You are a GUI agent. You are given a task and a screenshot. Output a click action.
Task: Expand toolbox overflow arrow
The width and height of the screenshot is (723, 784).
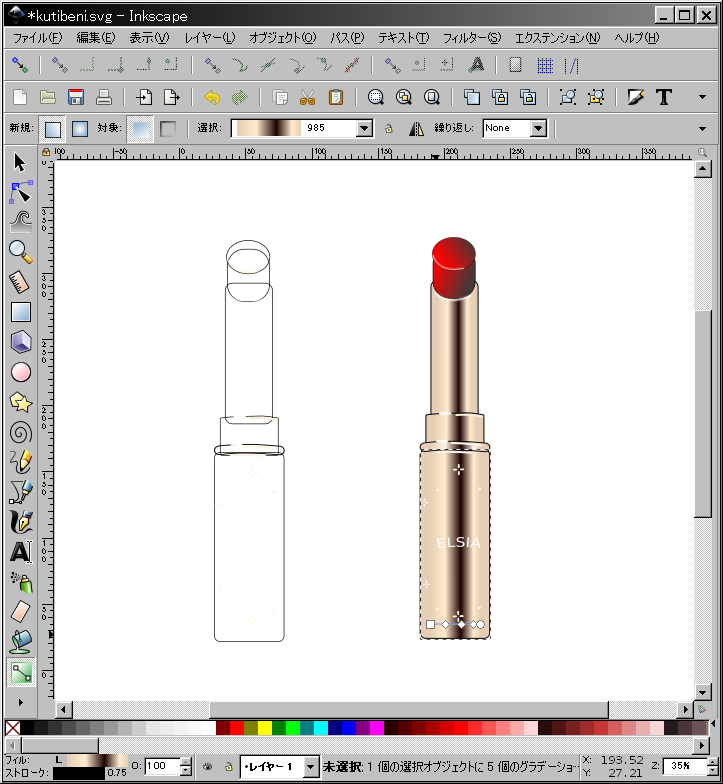point(20,702)
